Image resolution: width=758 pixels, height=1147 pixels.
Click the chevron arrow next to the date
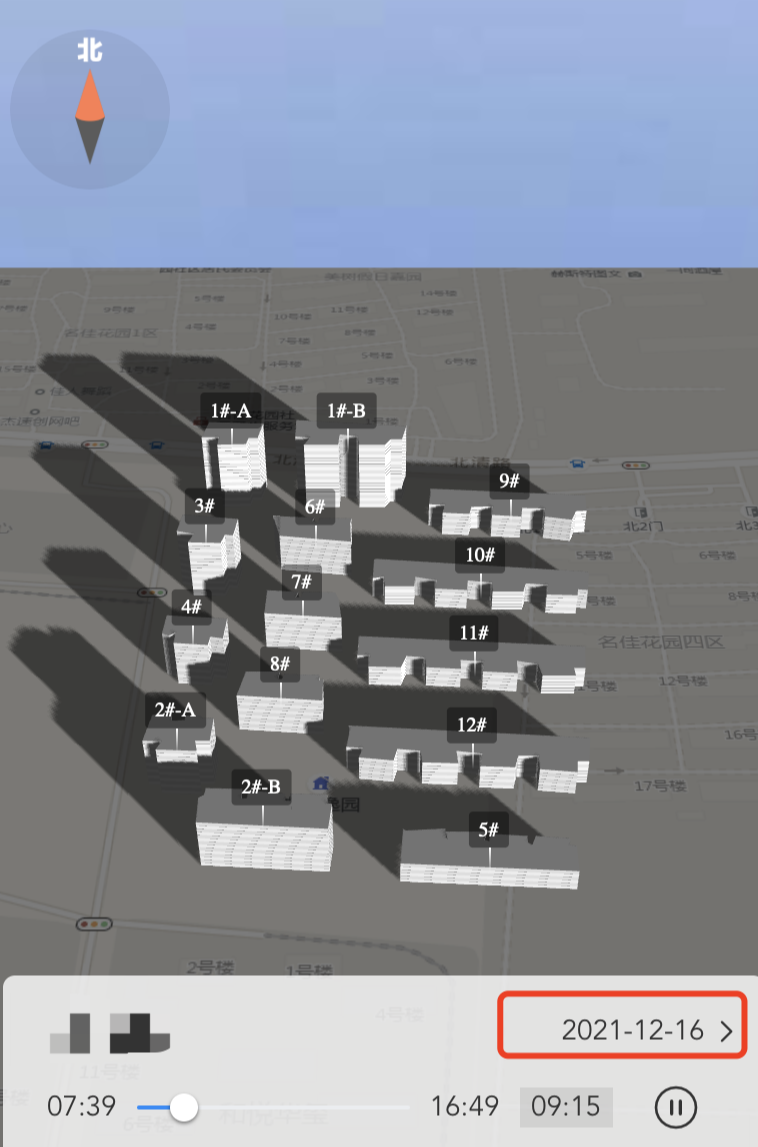coord(727,1031)
